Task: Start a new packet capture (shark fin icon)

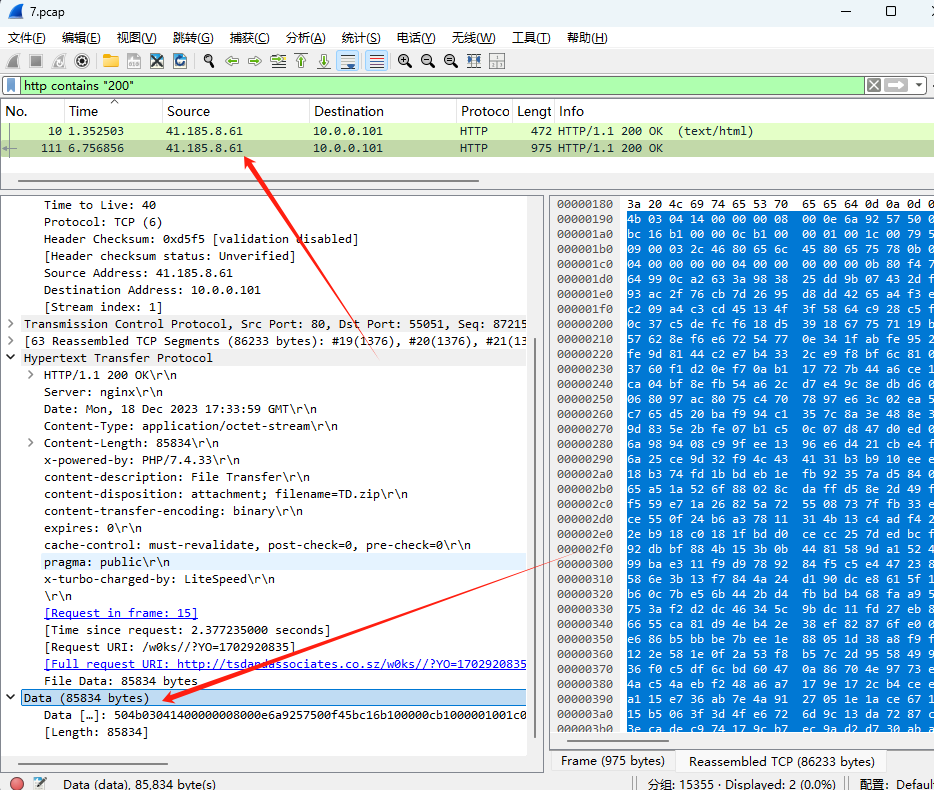Action: 13,61
